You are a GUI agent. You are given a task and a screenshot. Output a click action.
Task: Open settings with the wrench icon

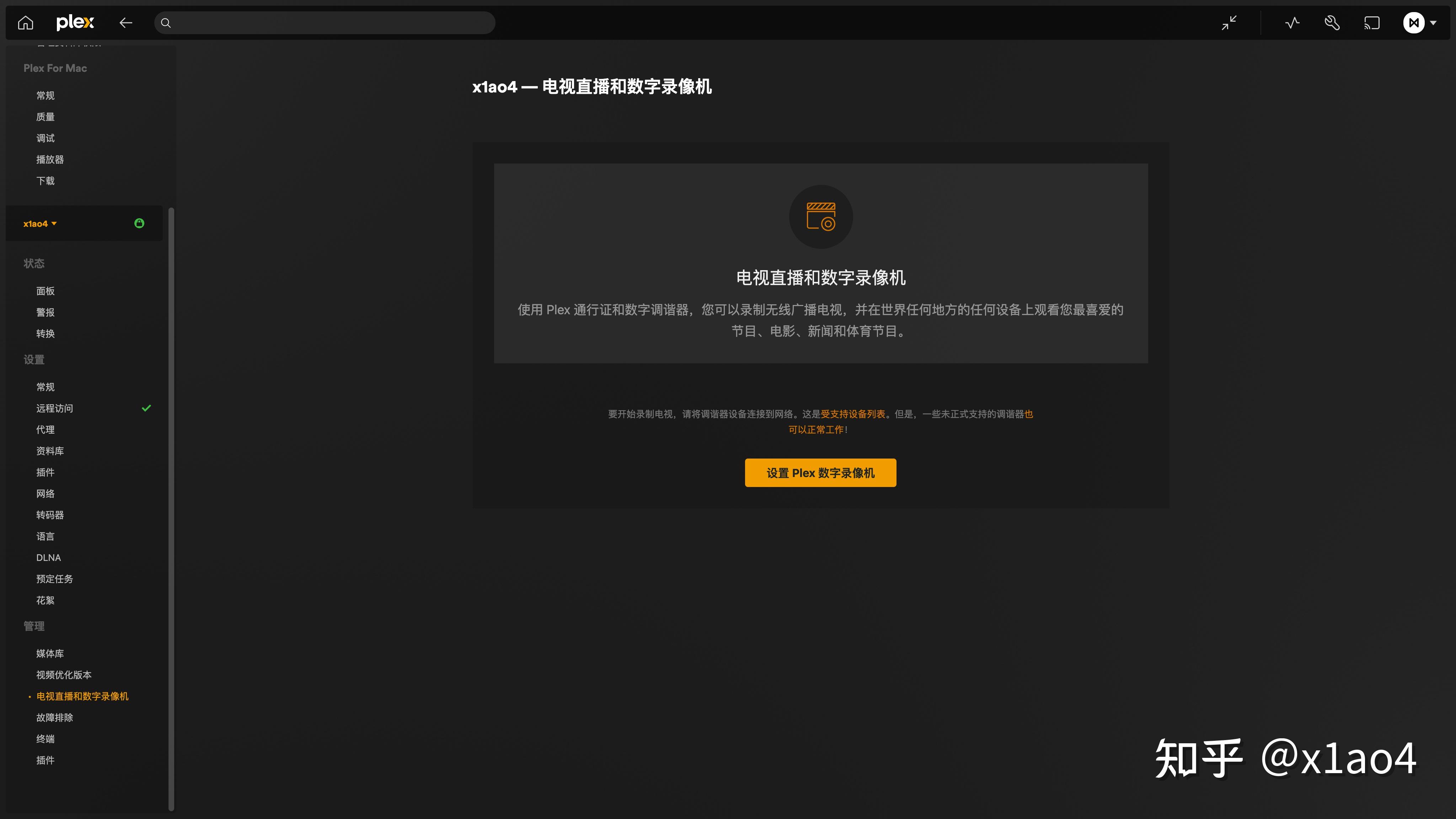tap(1332, 23)
